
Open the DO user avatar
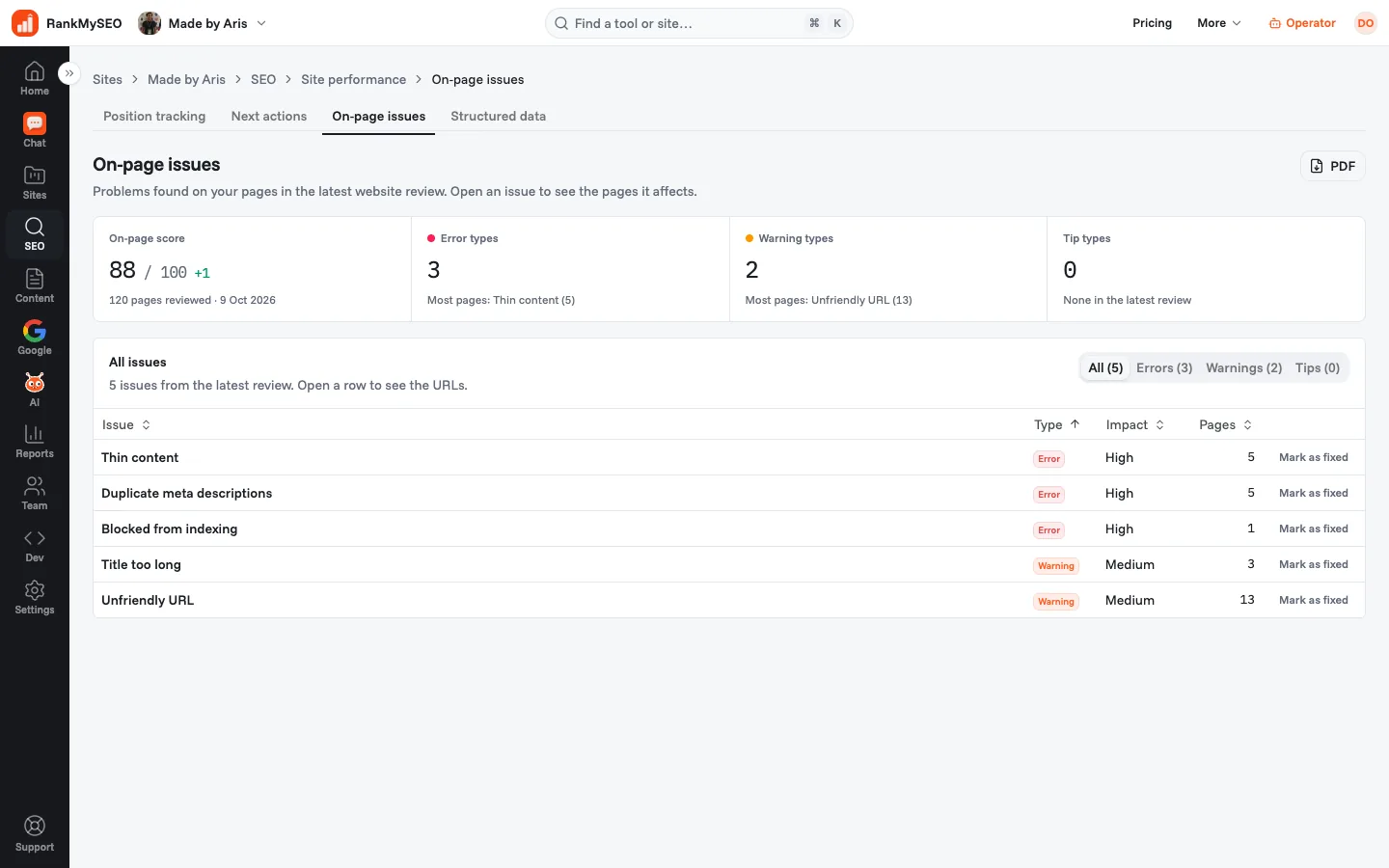[x=1365, y=23]
